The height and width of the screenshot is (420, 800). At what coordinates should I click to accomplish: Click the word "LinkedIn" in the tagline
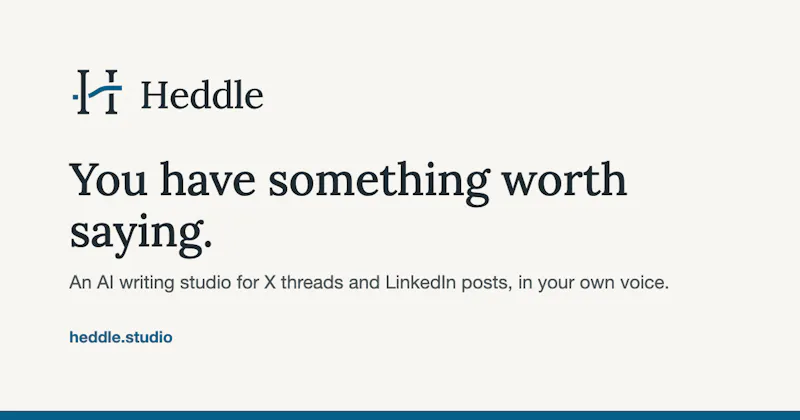tap(420, 282)
